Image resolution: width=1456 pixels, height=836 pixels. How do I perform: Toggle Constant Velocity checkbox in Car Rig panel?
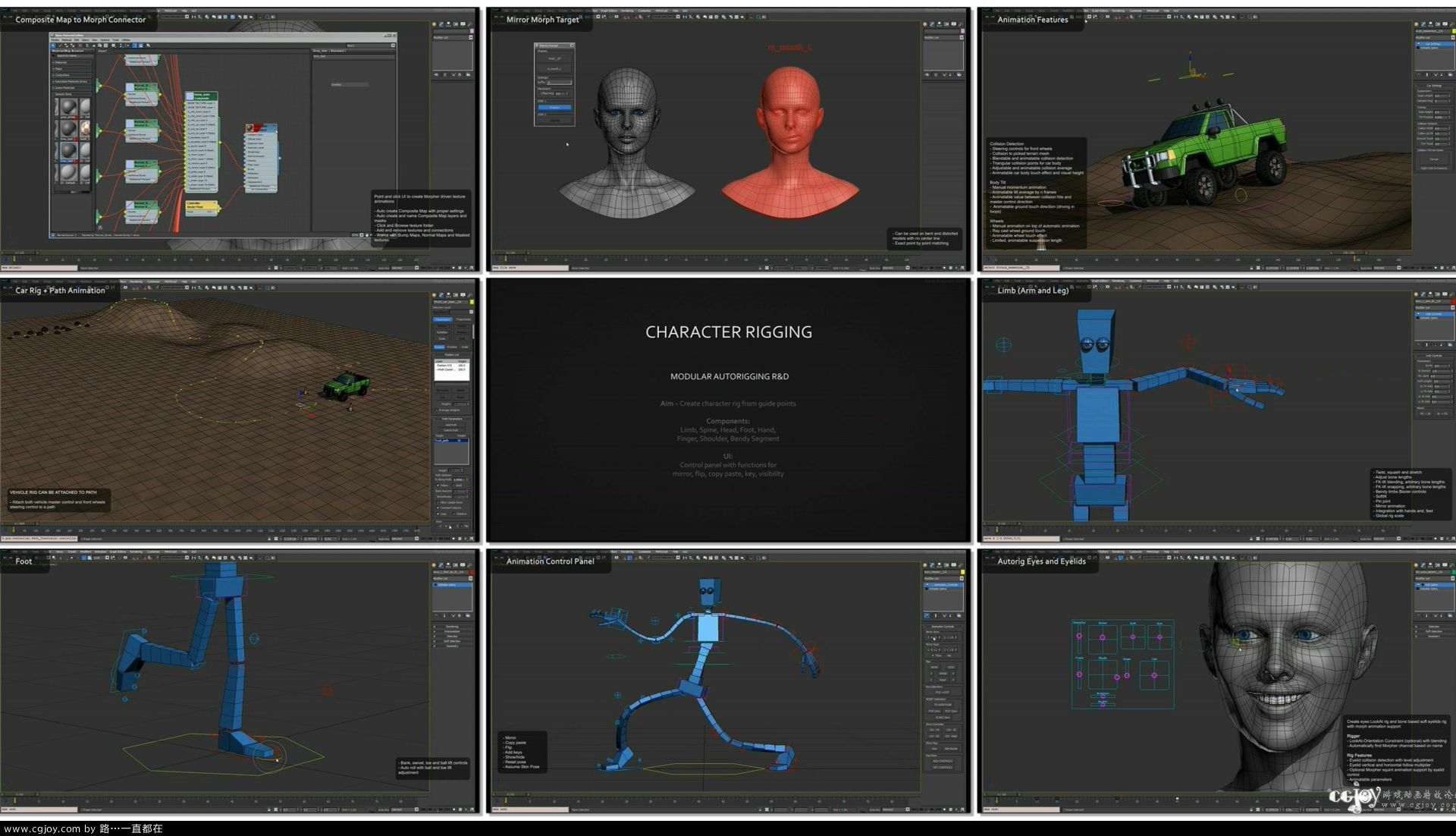tap(438, 508)
